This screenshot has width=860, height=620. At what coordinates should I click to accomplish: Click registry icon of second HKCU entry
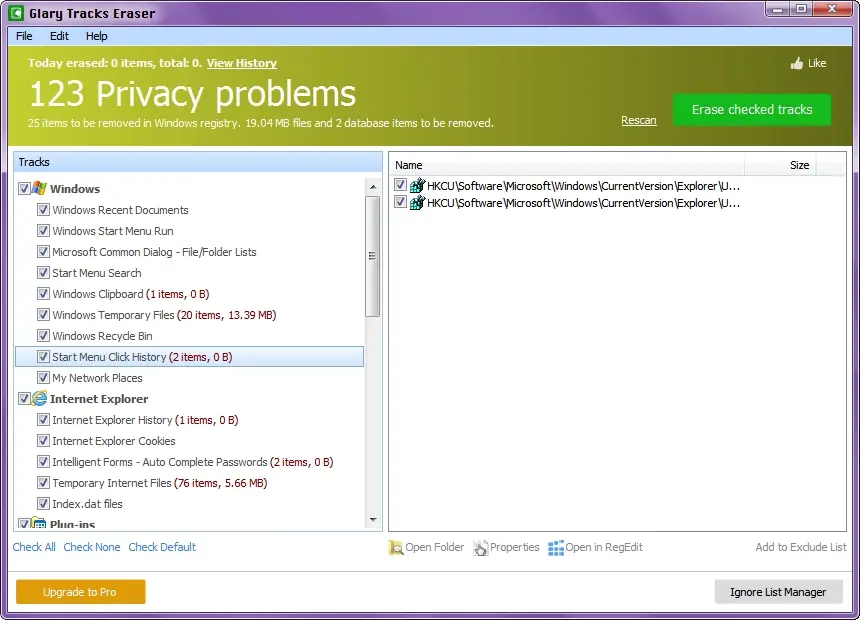point(417,203)
